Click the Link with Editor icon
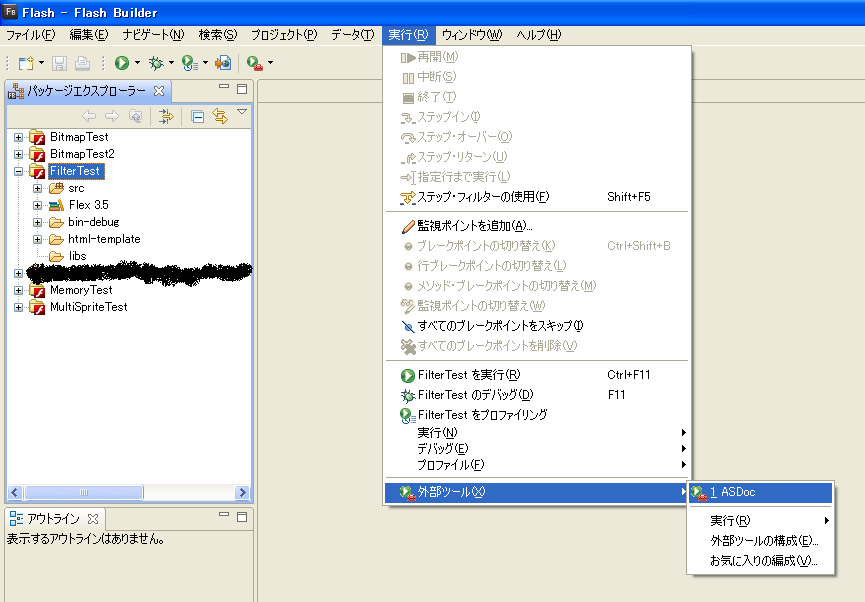The image size is (865, 602). pos(219,116)
